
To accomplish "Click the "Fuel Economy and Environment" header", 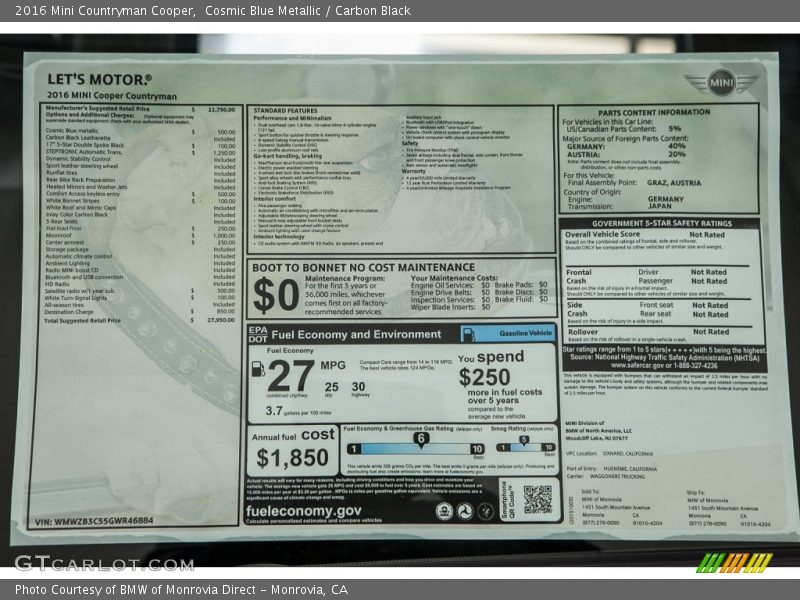I will coord(356,335).
